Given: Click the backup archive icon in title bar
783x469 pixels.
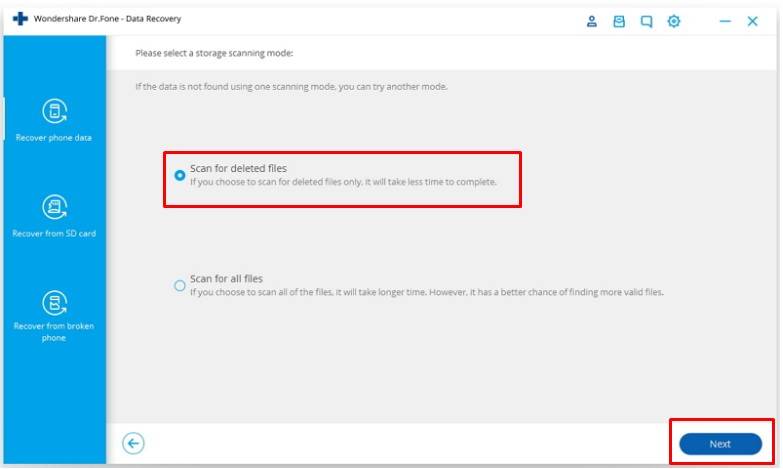Looking at the screenshot, I should tap(619, 21).
